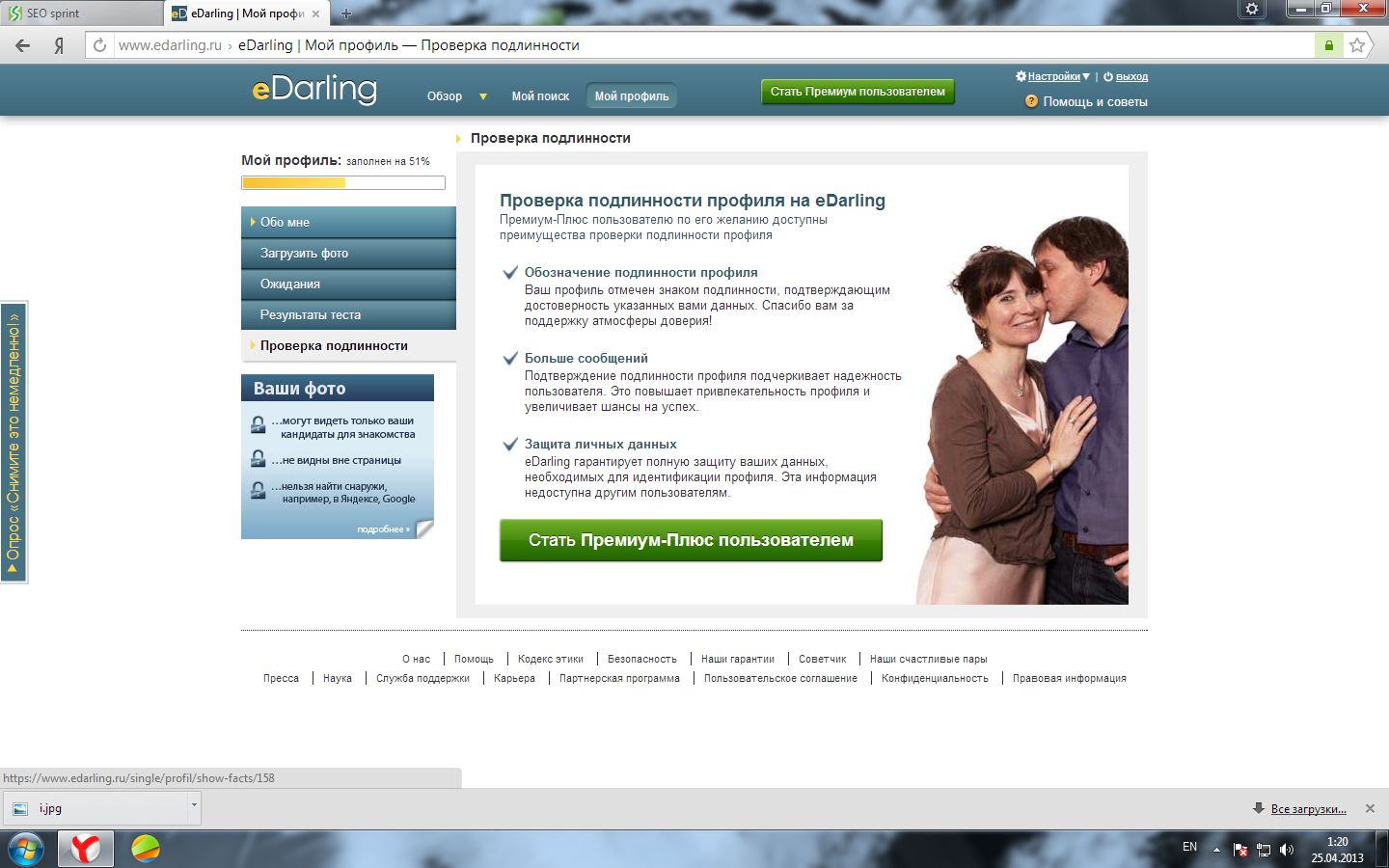The image size is (1389, 868).
Task: Click lock icon beside 'могут видеть только ваши'
Action: pos(259,424)
